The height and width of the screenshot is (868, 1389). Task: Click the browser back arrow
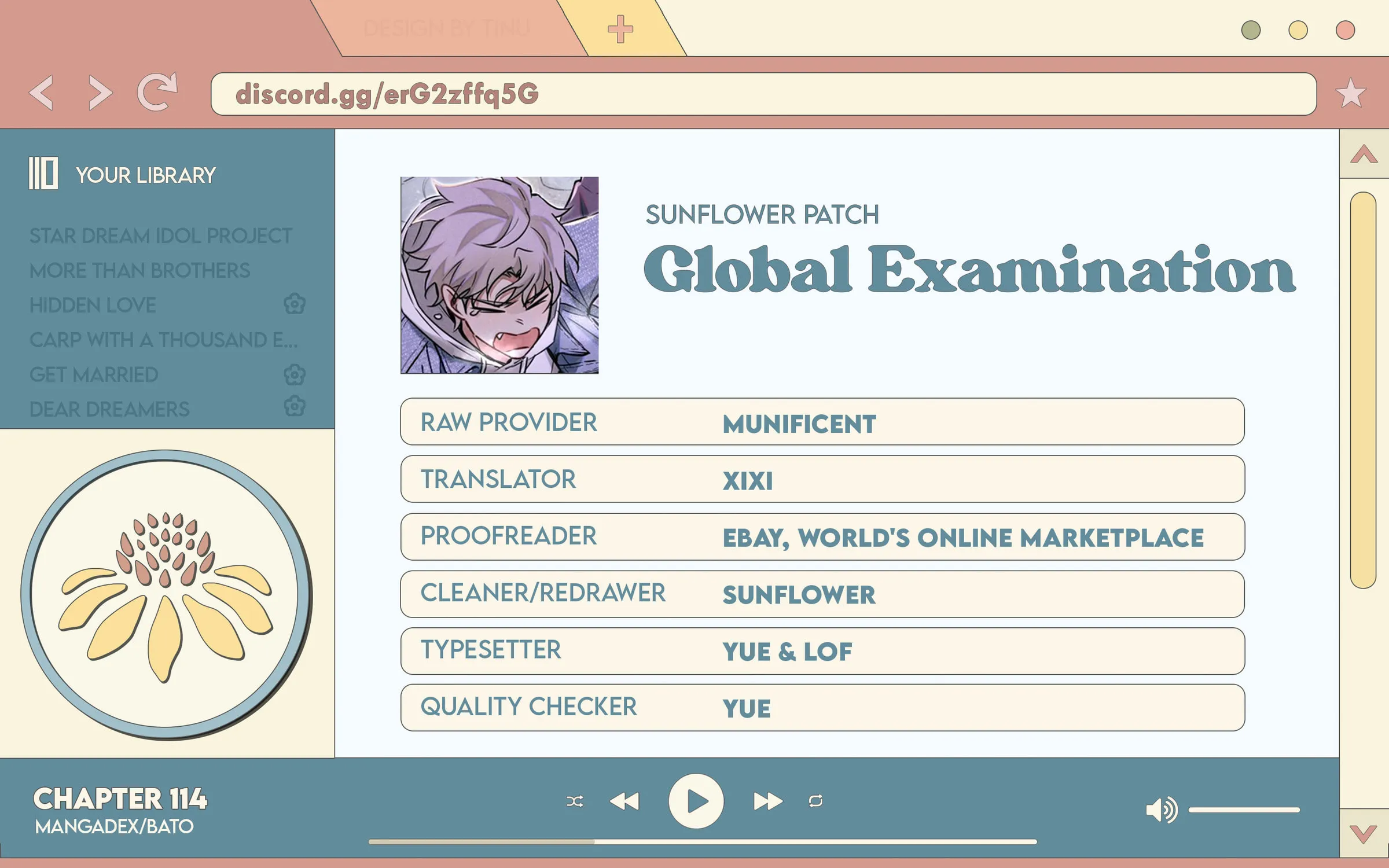tap(42, 93)
